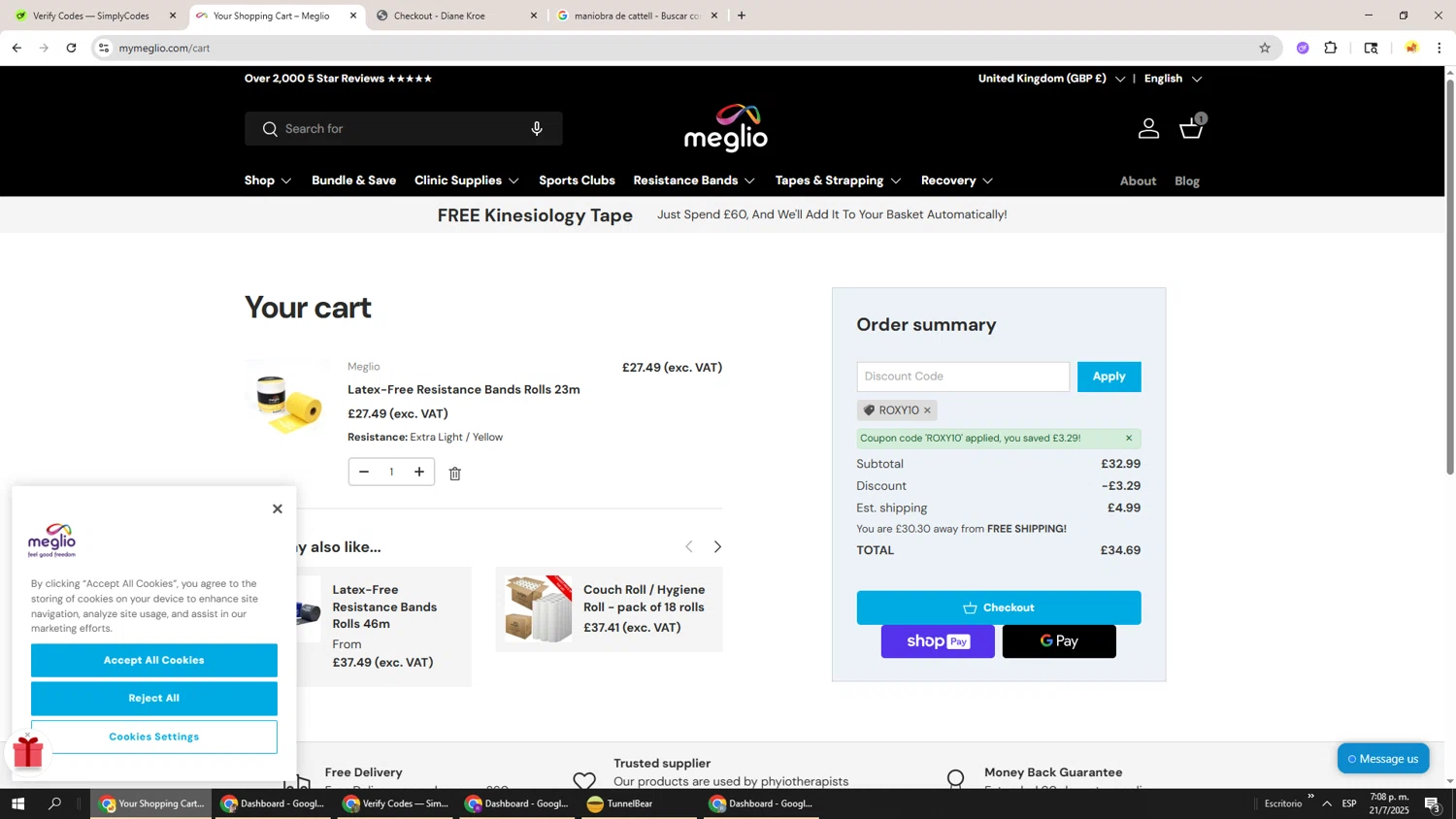Show previous recommended products
This screenshot has height=819, width=1456.
[x=689, y=547]
